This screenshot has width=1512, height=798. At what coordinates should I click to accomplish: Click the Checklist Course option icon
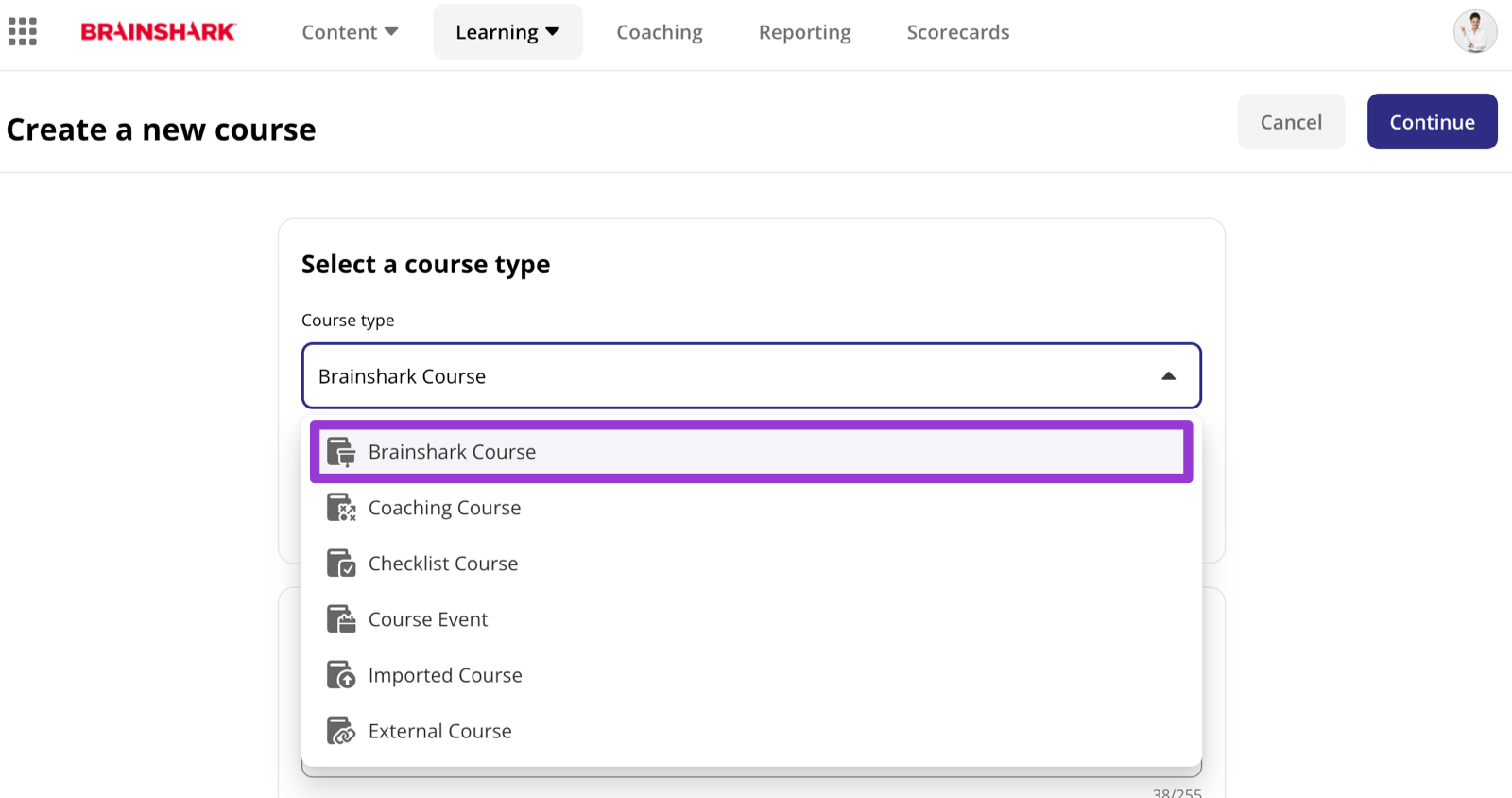341,564
